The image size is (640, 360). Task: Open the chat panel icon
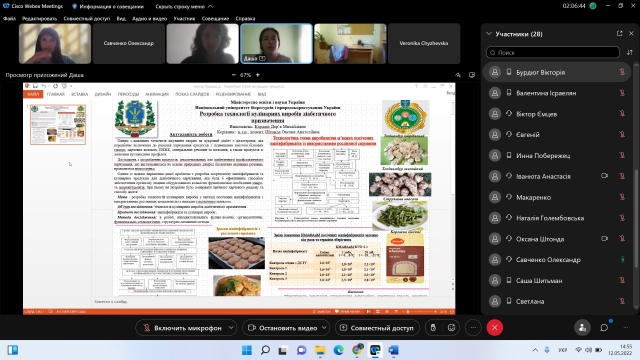(604, 328)
